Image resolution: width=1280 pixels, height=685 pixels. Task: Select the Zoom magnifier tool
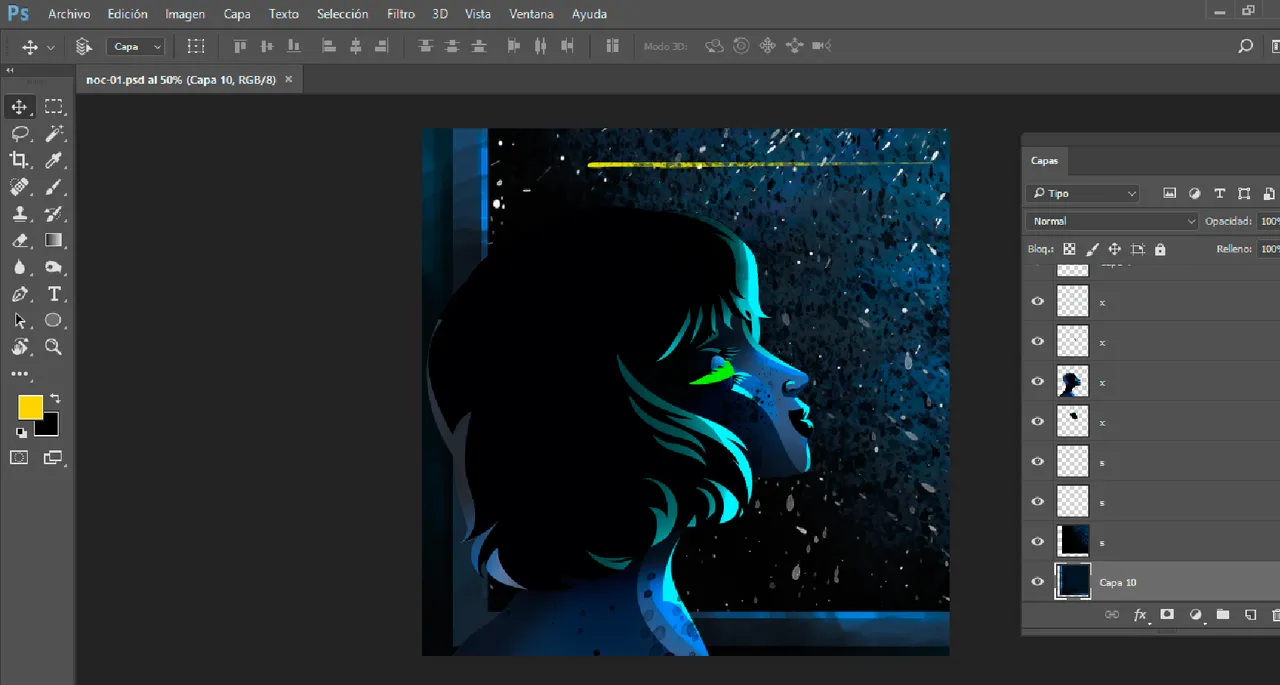(x=54, y=347)
